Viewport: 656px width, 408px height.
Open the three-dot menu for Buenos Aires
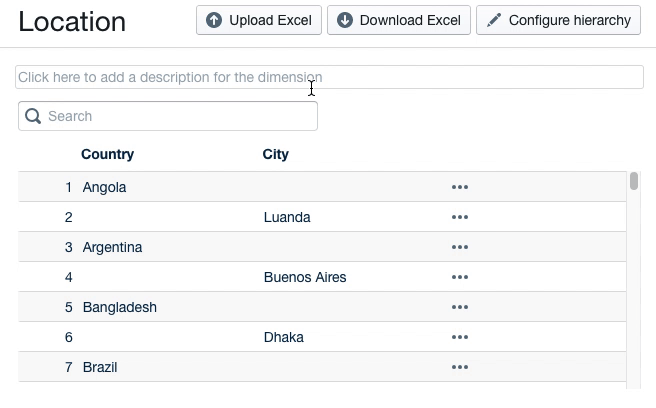(460, 277)
